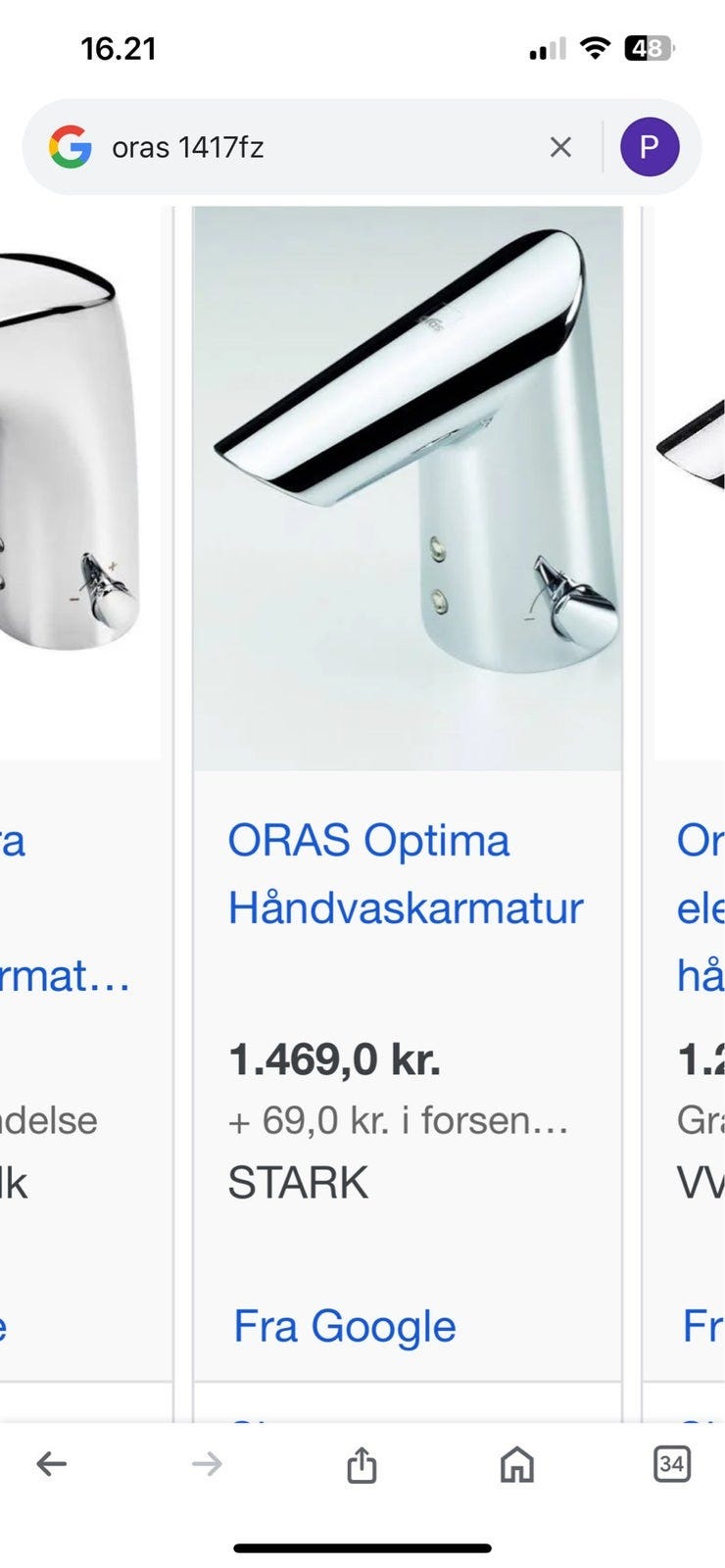
Task: Tap the left card's partial product title
Action: (65, 907)
